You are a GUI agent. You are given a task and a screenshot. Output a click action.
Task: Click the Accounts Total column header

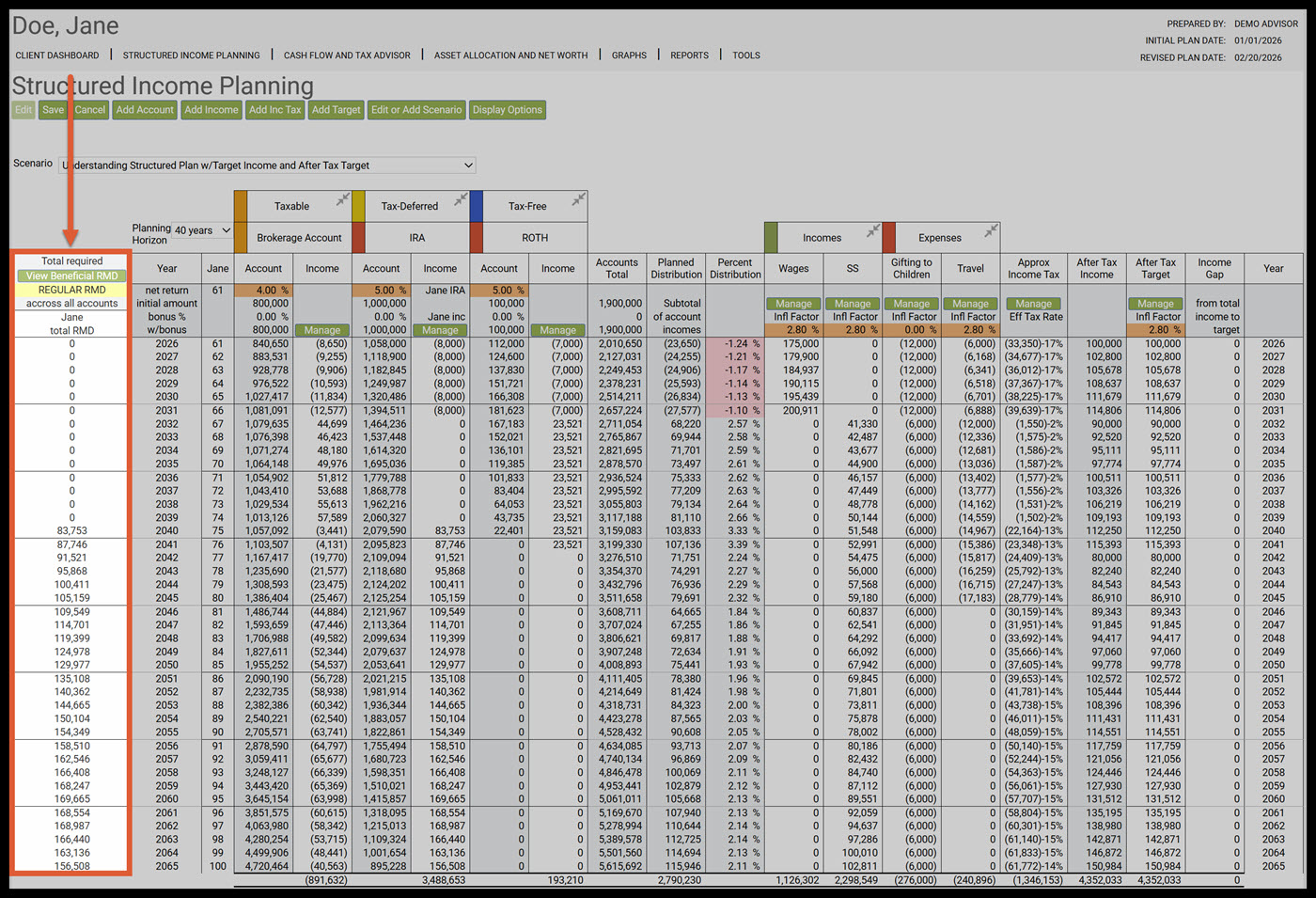(x=617, y=269)
